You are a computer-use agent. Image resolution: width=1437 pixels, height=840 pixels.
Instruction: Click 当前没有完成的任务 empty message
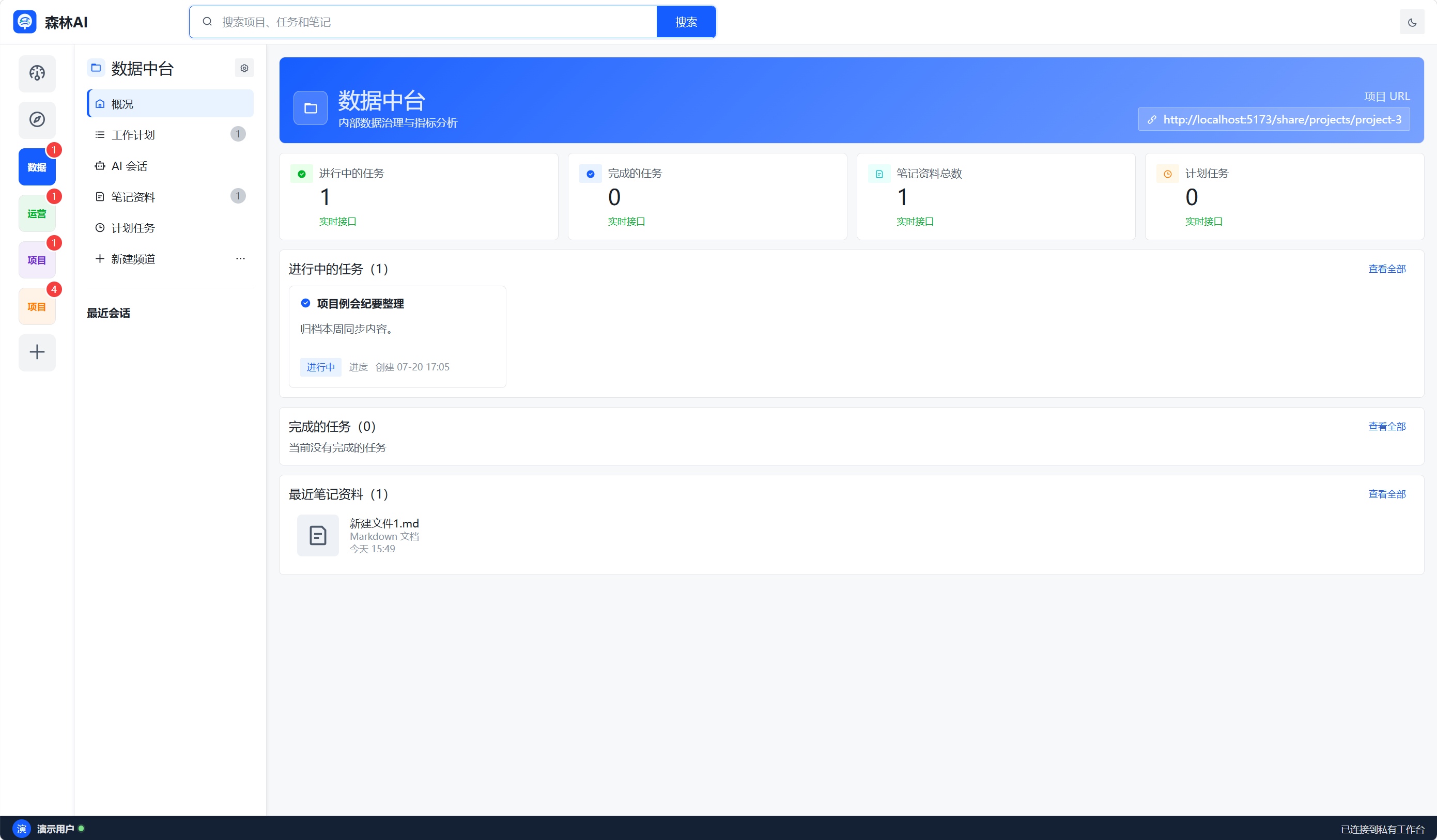(x=337, y=448)
